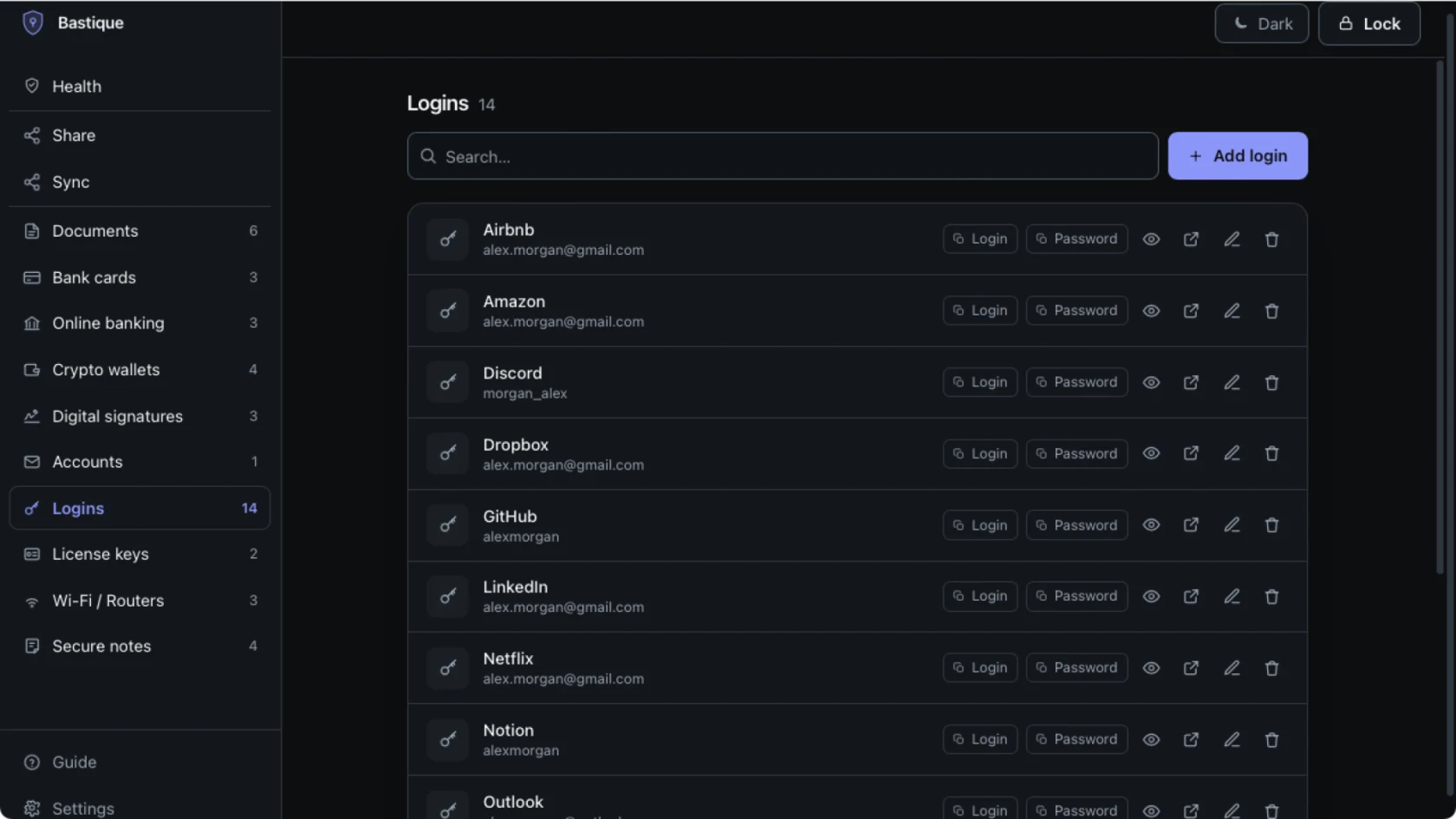The image size is (1456, 819).
Task: Click the Bastique shield logo
Action: 33,23
